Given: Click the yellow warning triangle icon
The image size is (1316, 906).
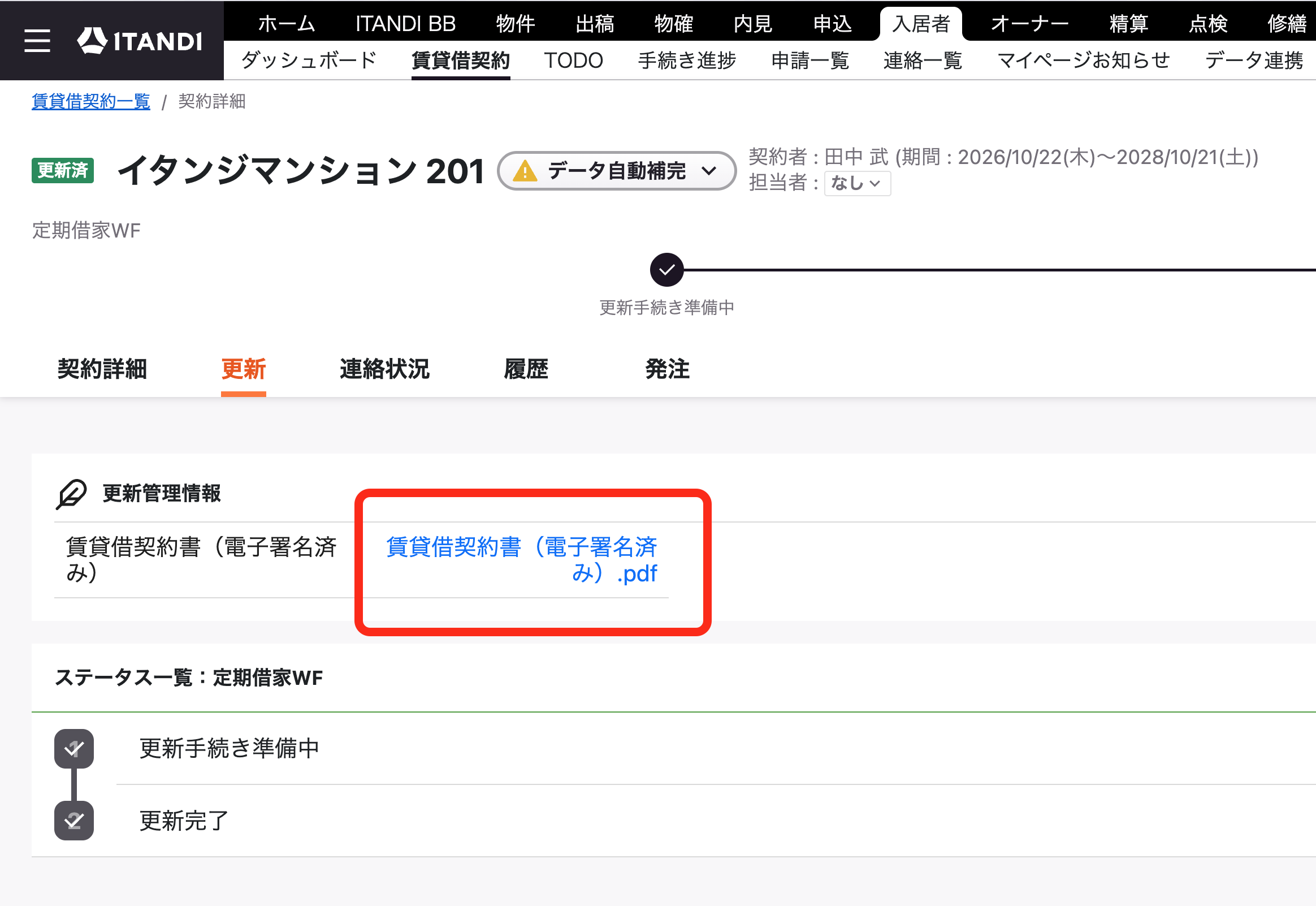Looking at the screenshot, I should click(x=525, y=171).
